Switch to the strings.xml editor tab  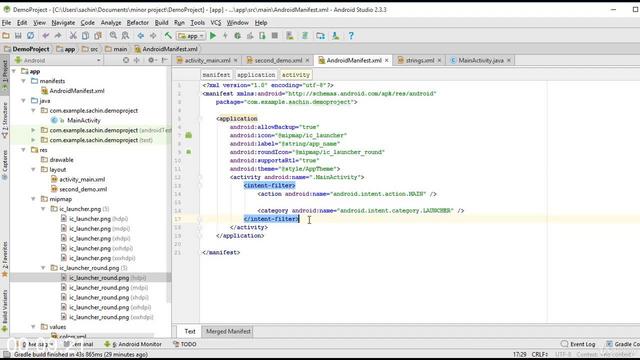(420, 60)
